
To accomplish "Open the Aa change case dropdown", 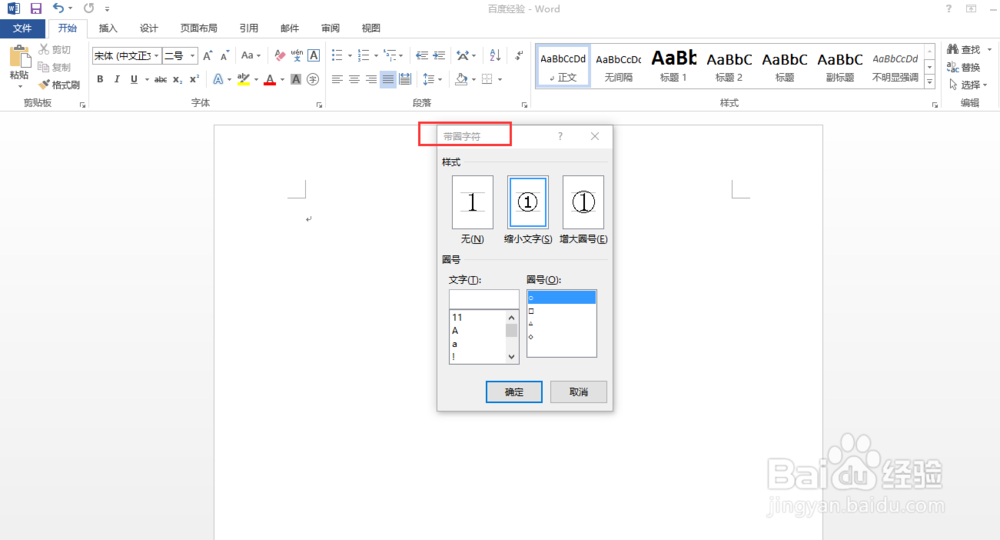I will pyautogui.click(x=250, y=55).
